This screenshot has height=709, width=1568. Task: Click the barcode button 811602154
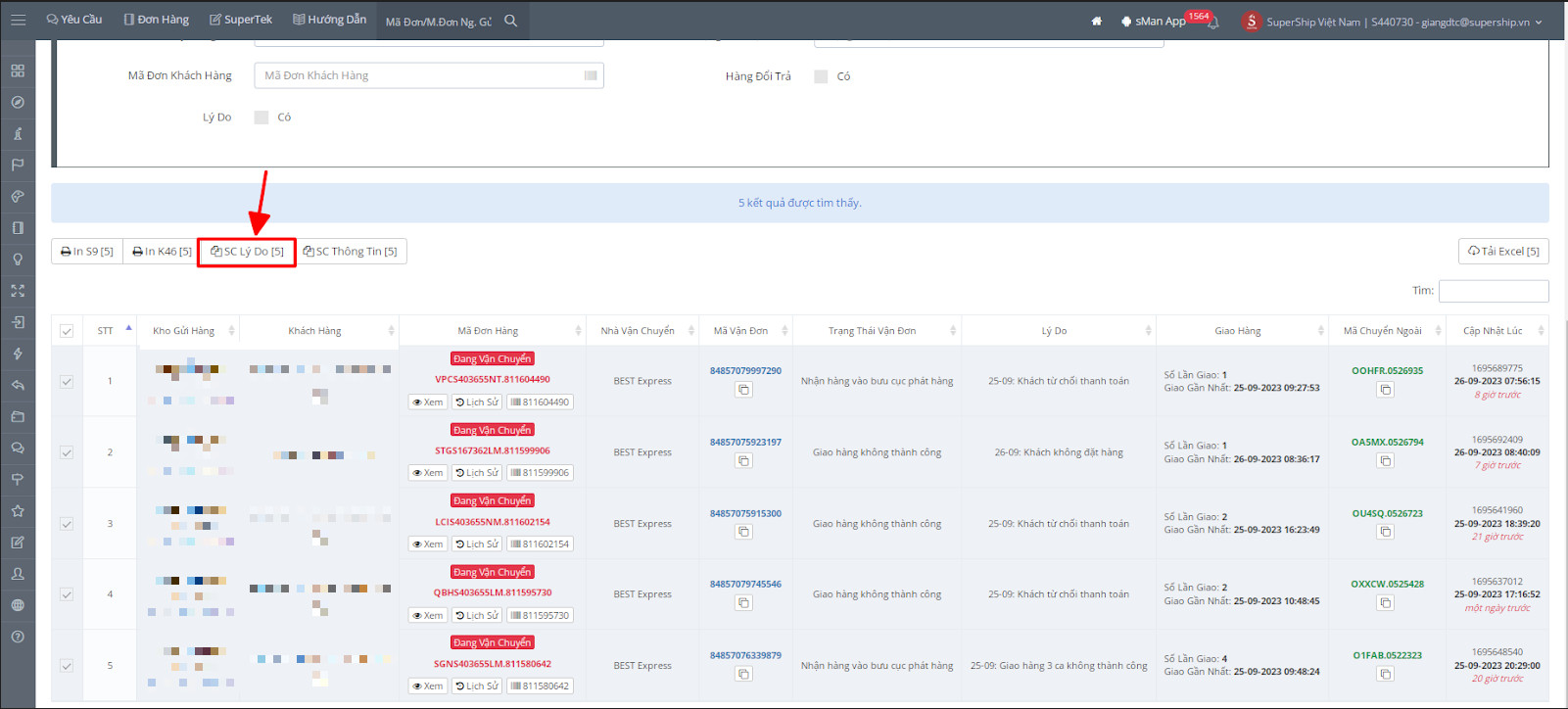coord(540,544)
